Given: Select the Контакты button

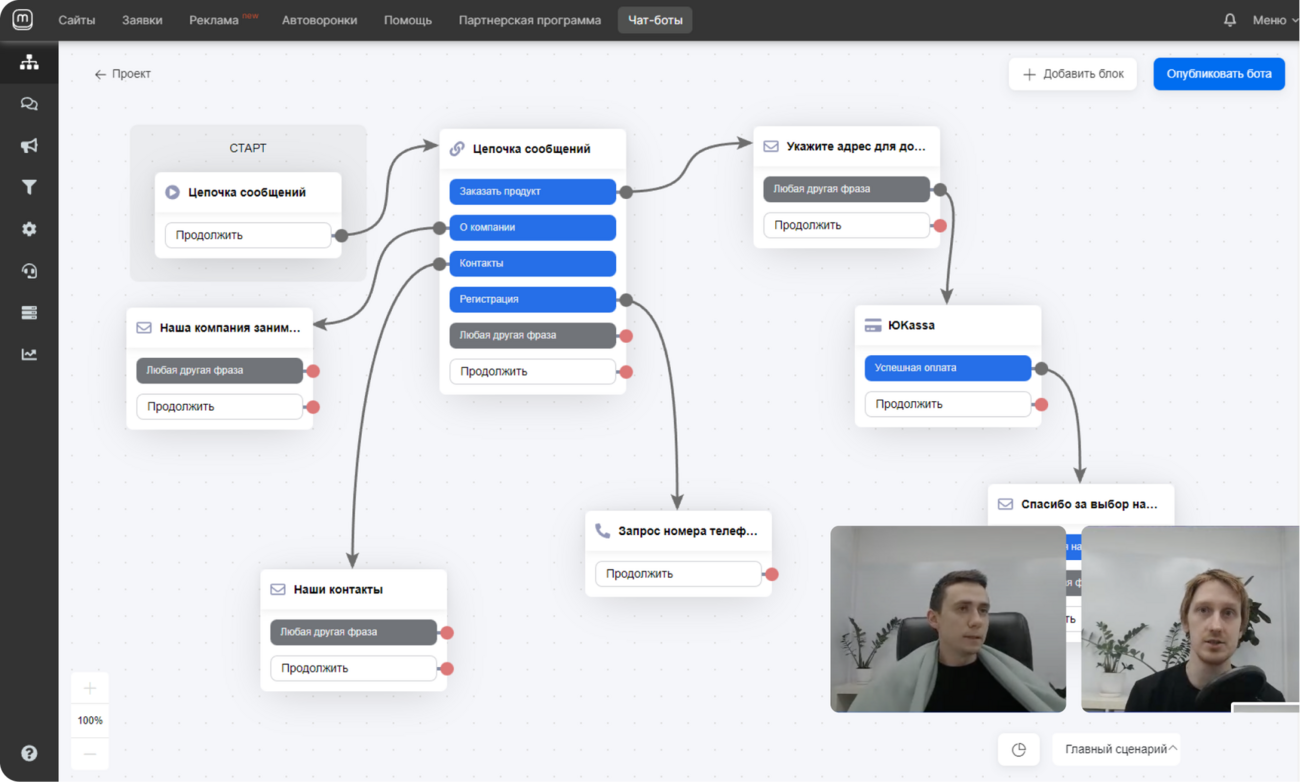Looking at the screenshot, I should click(x=533, y=263).
